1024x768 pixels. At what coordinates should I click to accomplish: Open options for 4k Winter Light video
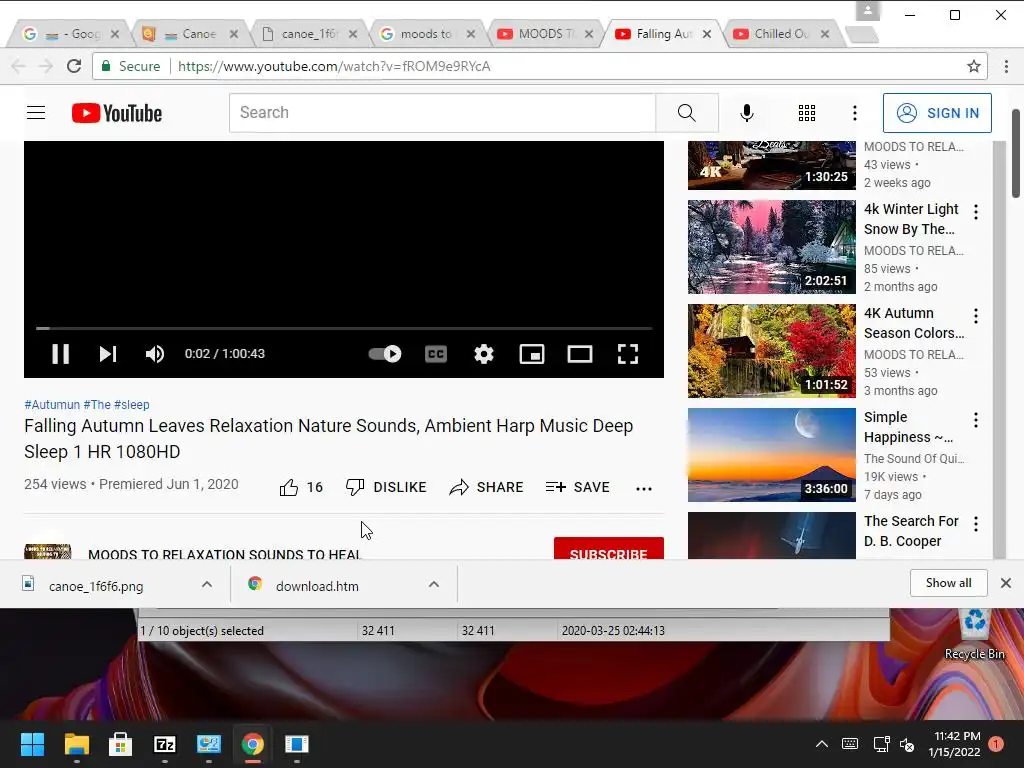(976, 212)
